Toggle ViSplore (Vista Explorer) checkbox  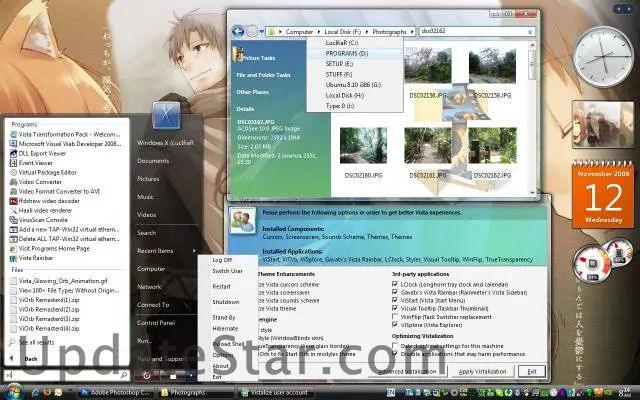(x=395, y=325)
